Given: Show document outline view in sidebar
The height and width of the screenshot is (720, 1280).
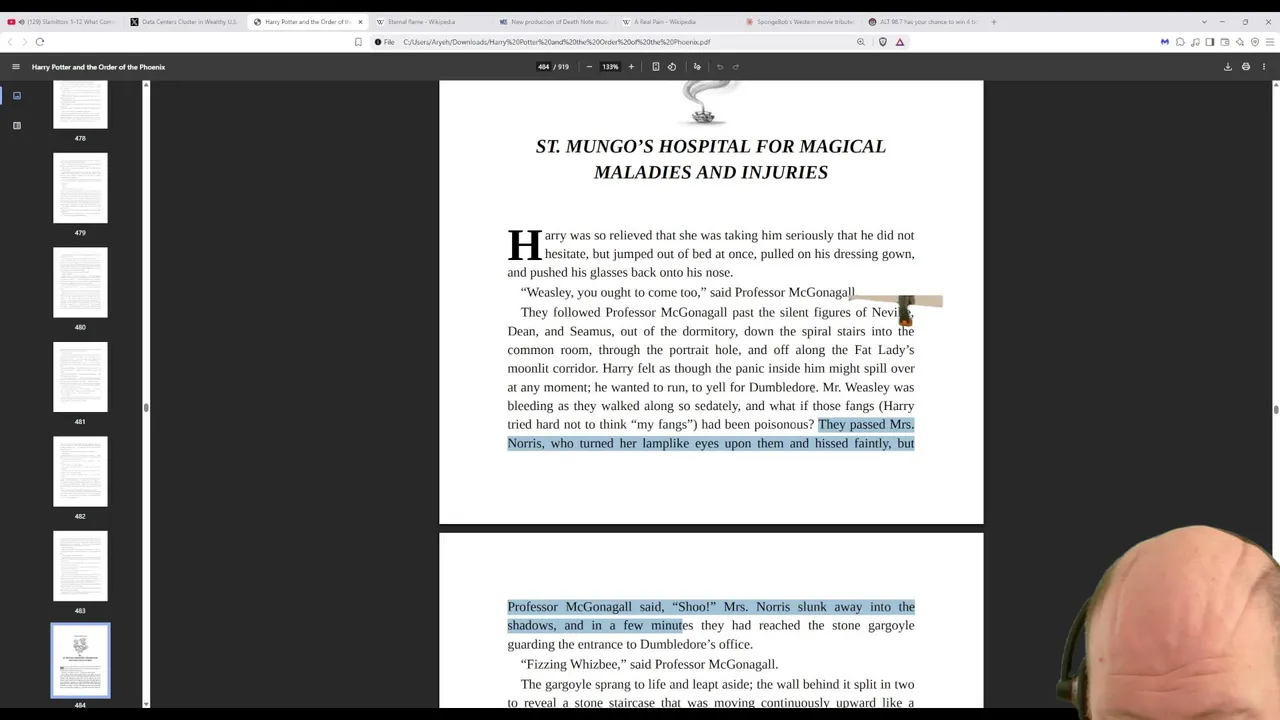Looking at the screenshot, I should pos(17,126).
